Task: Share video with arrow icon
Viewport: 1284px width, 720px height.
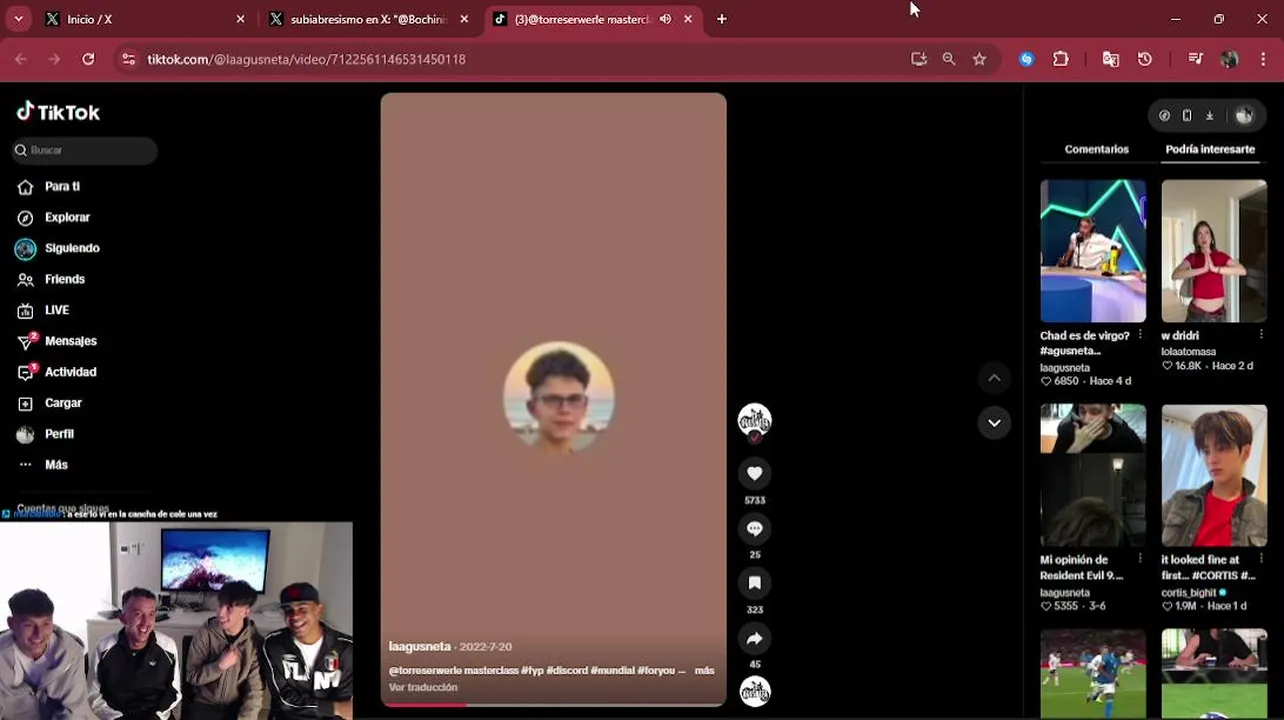Action: pos(754,638)
